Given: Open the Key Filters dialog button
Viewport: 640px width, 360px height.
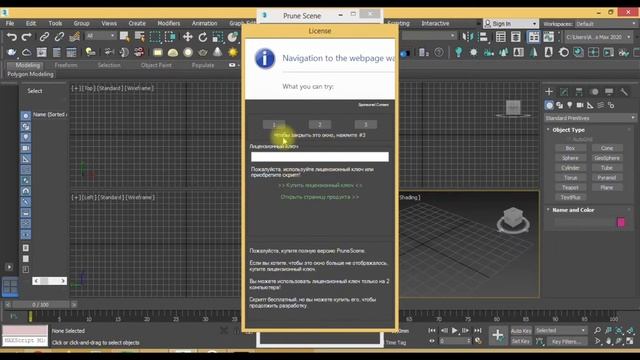Looking at the screenshot, I should [566, 341].
